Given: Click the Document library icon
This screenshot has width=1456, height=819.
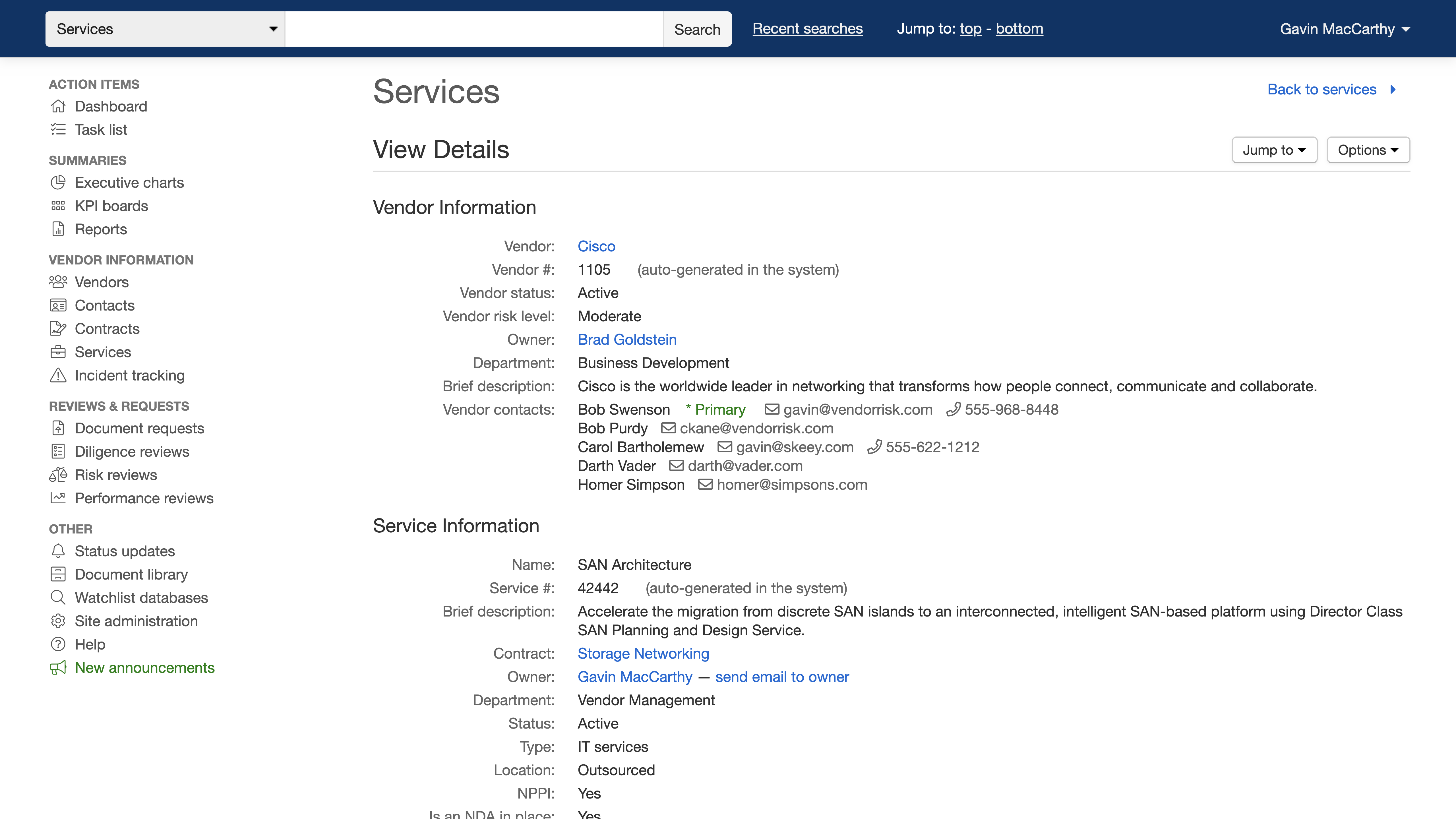Looking at the screenshot, I should pyautogui.click(x=58, y=574).
